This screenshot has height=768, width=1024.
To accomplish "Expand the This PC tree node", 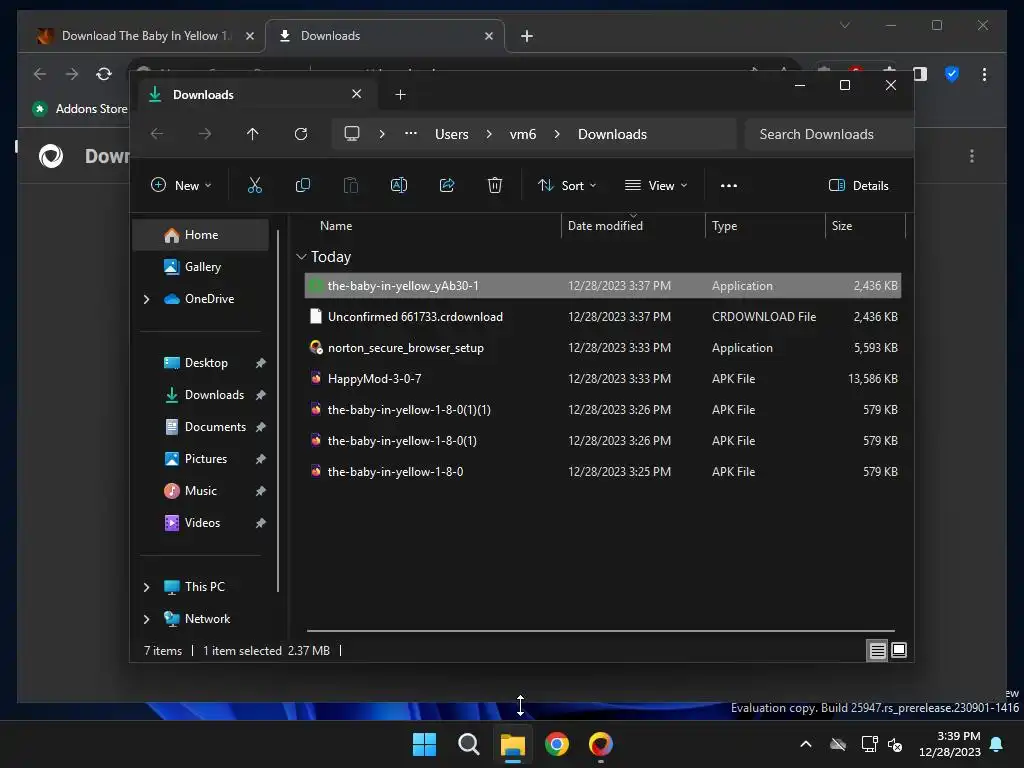I will [146, 587].
